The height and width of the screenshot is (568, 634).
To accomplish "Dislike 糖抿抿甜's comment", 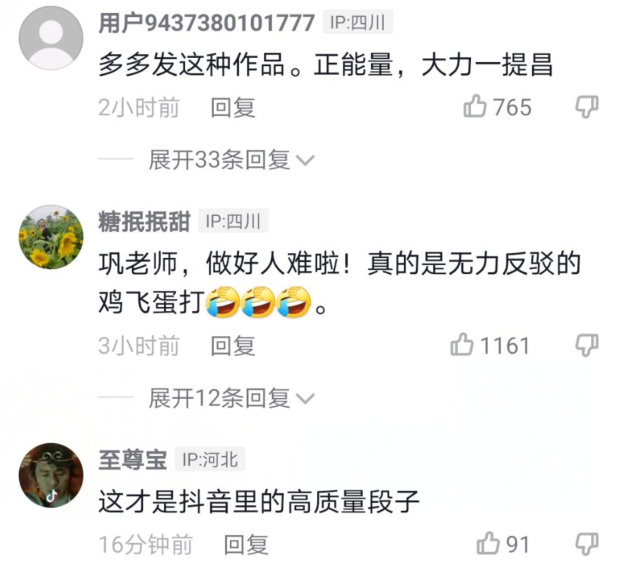I will click(x=587, y=345).
